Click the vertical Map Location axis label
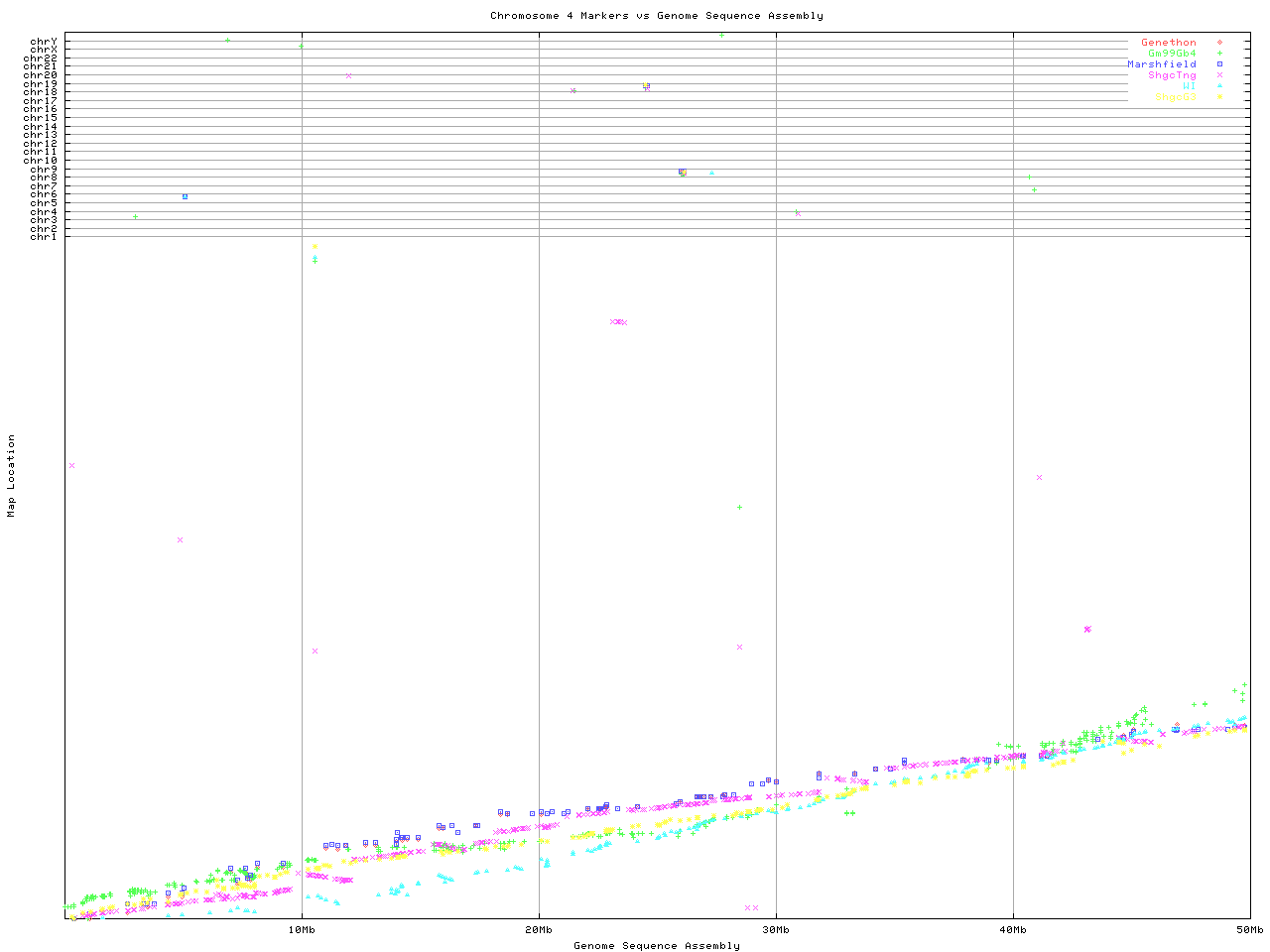Image resolution: width=1270 pixels, height=952 pixels. click(x=12, y=476)
